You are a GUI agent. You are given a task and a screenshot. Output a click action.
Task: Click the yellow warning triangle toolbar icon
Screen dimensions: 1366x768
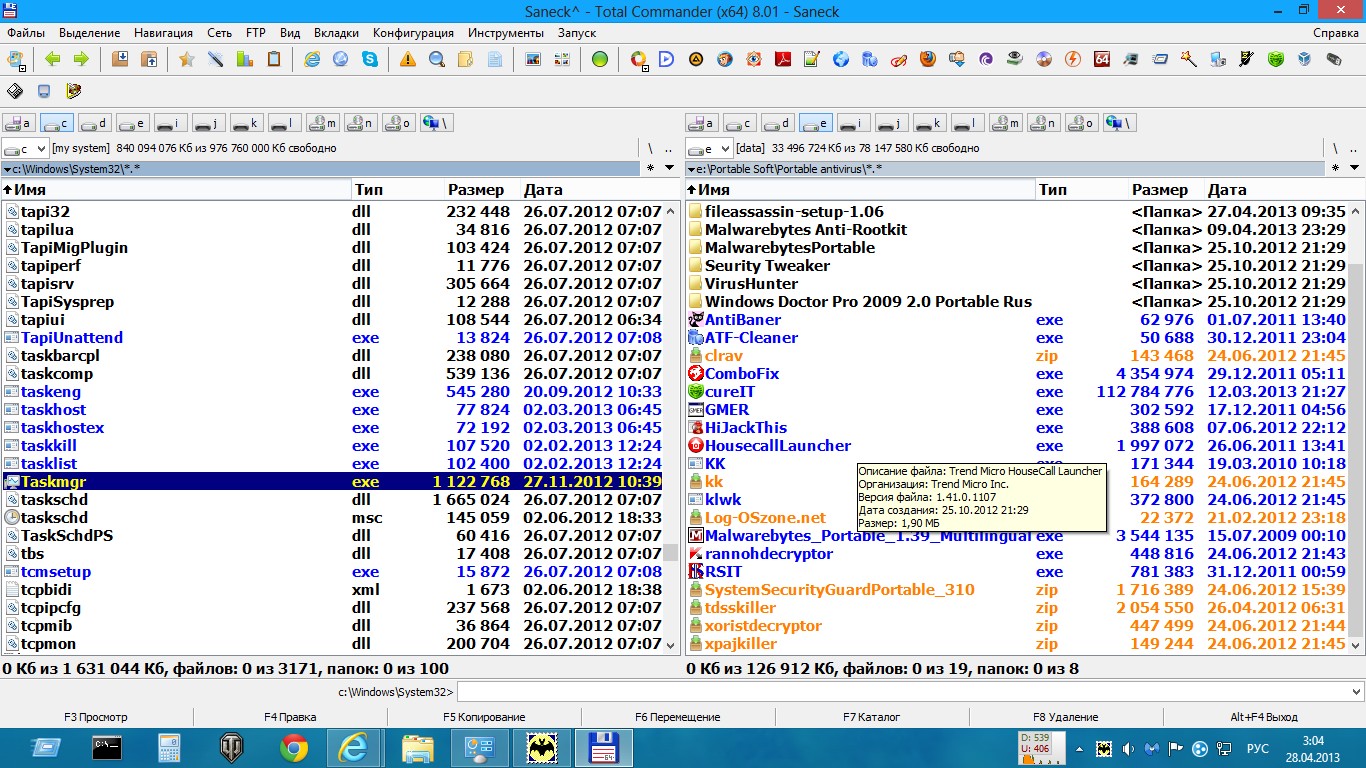point(407,59)
